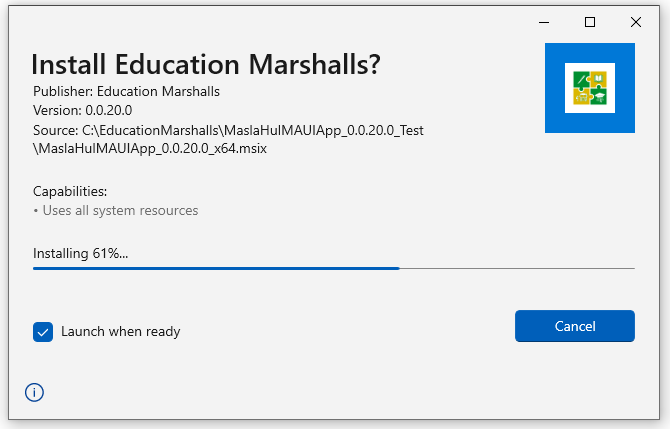The width and height of the screenshot is (670, 429).
Task: Click the 'Installing 61%...' status text
Action: coord(81,253)
